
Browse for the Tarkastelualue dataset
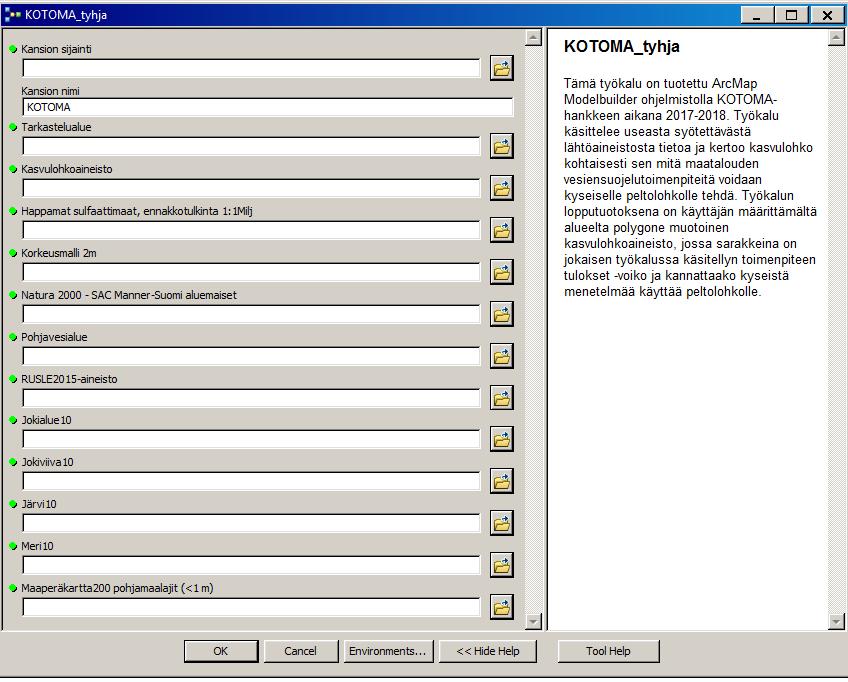[x=501, y=147]
